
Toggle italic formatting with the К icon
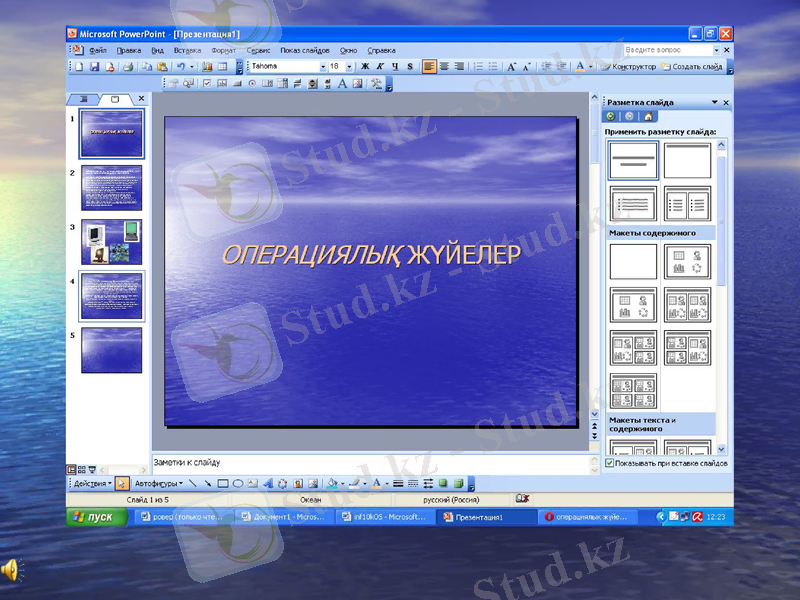click(380, 66)
